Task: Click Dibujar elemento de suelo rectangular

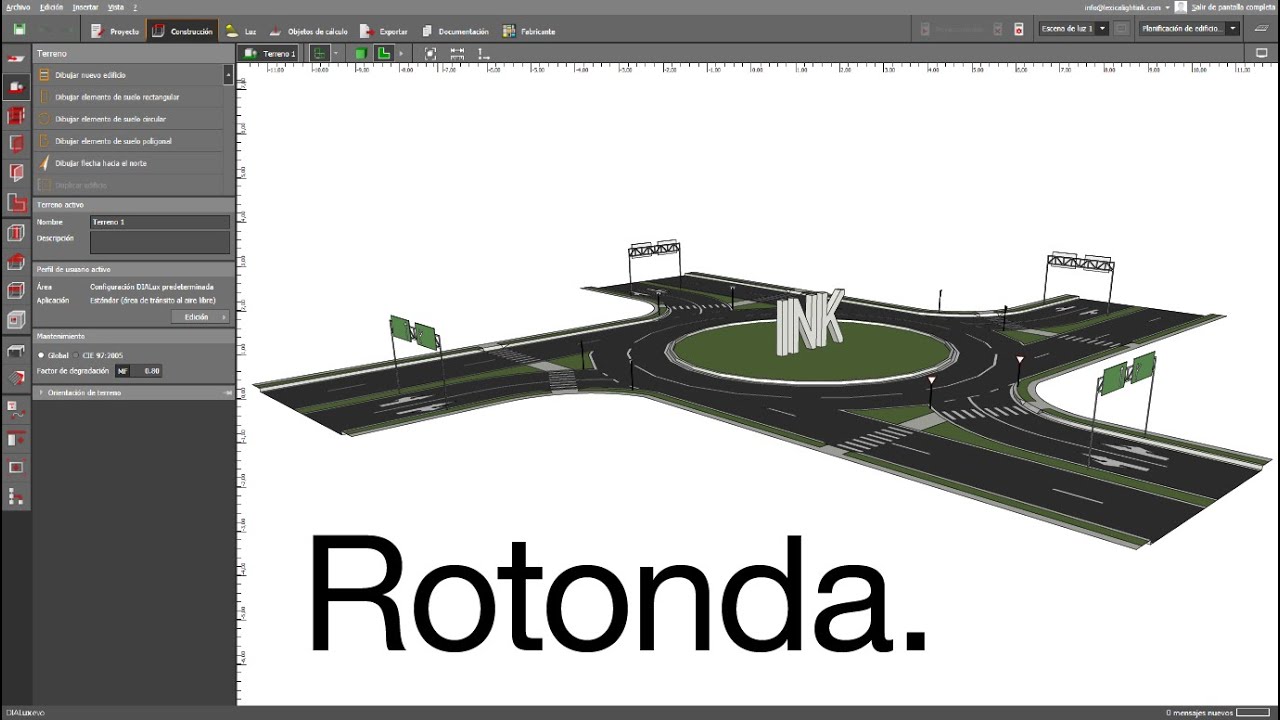Action: pyautogui.click(x=130, y=97)
